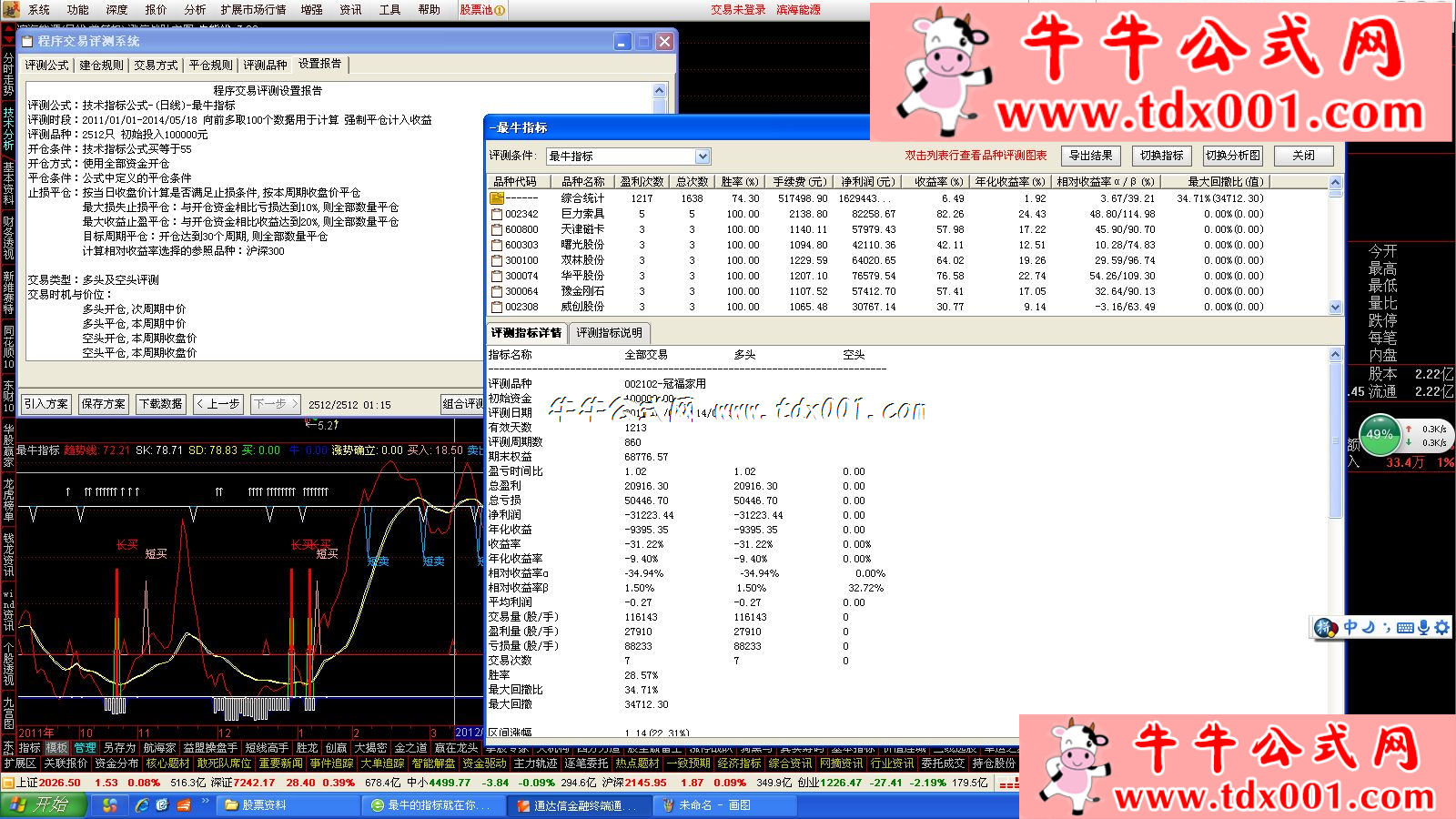Click the detail panel vertical scrollbar thumb
The image size is (1456, 819).
point(1336,441)
